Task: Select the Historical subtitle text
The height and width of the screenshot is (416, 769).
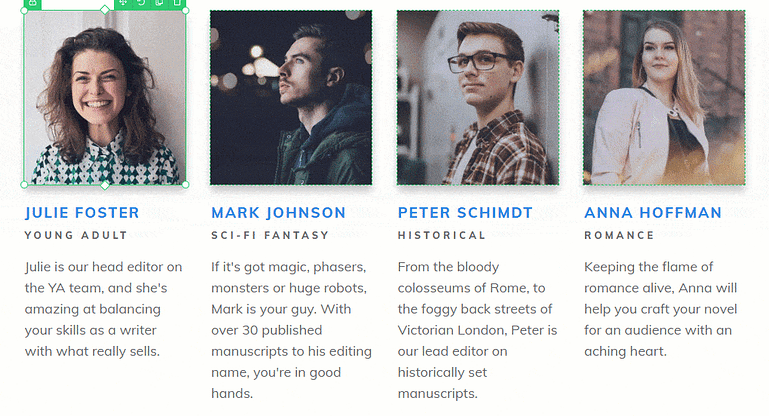Action: tap(441, 236)
